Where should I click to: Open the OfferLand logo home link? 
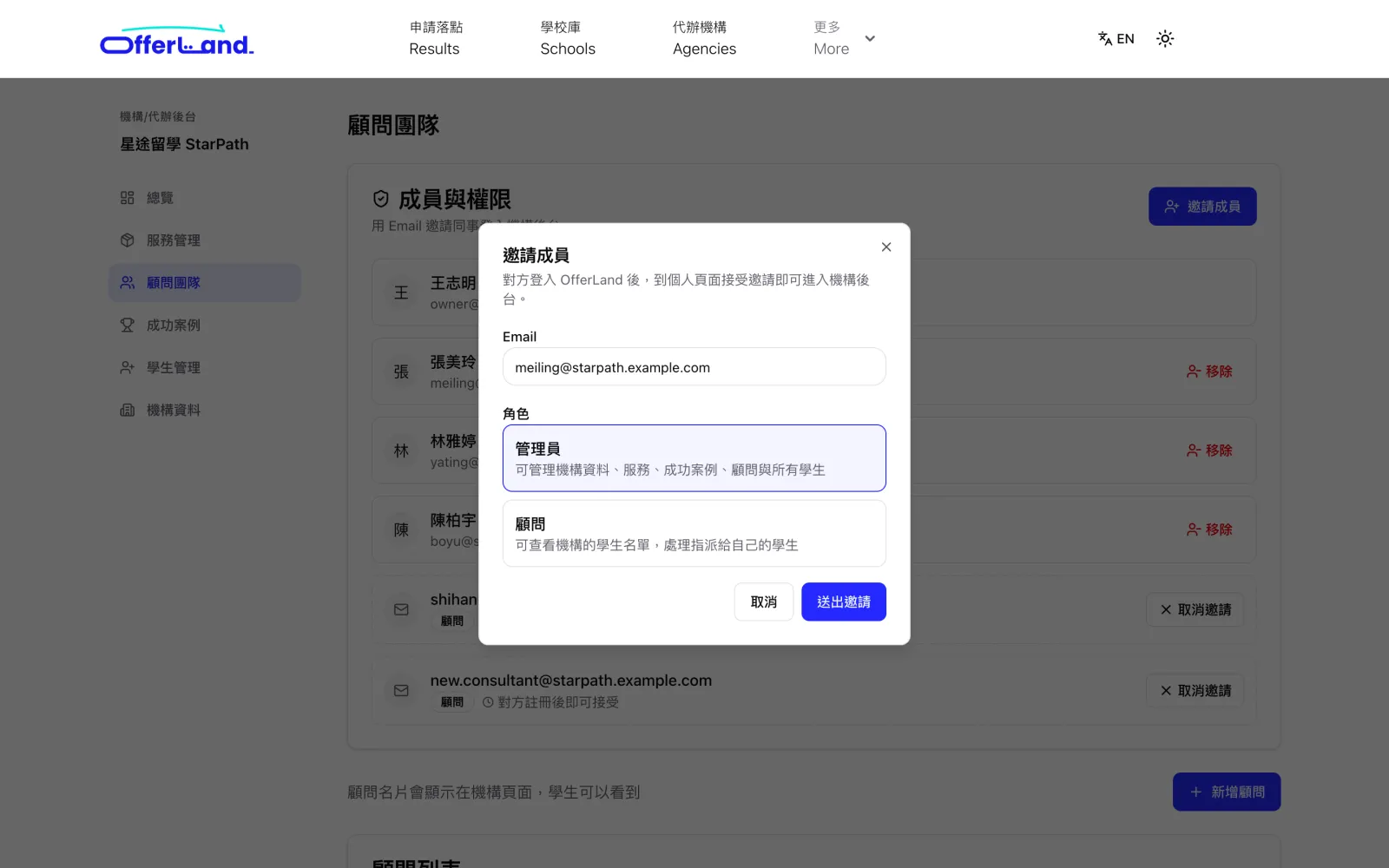pyautogui.click(x=177, y=41)
